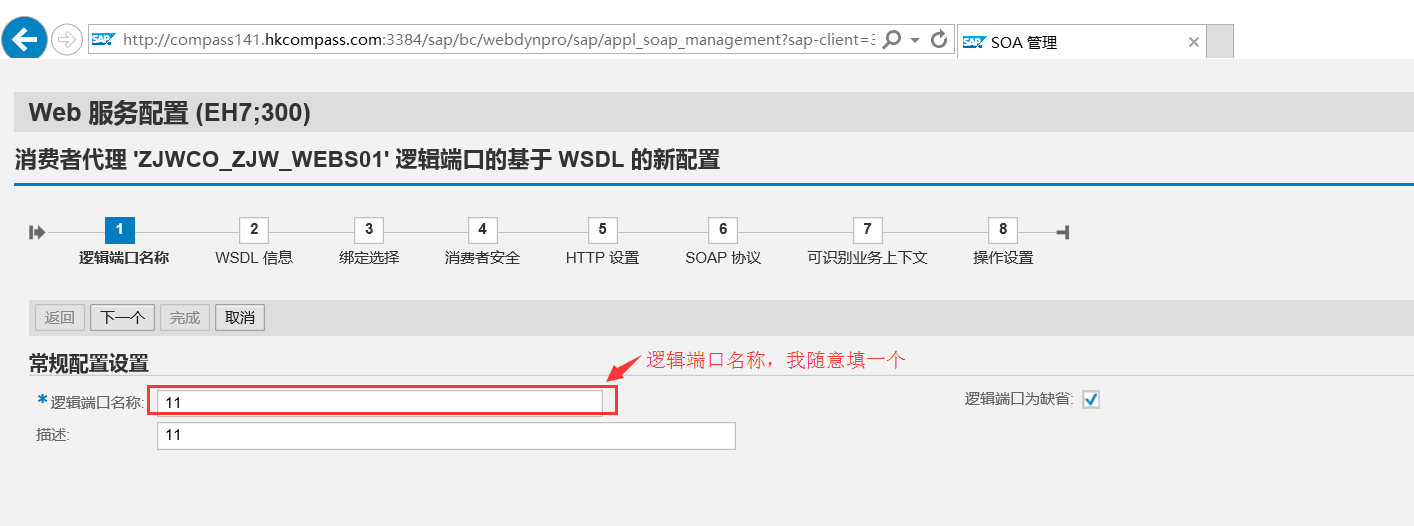The width and height of the screenshot is (1414, 526).
Task: Select roadmap step 1 逻辑端口名称
Action: click(120, 230)
